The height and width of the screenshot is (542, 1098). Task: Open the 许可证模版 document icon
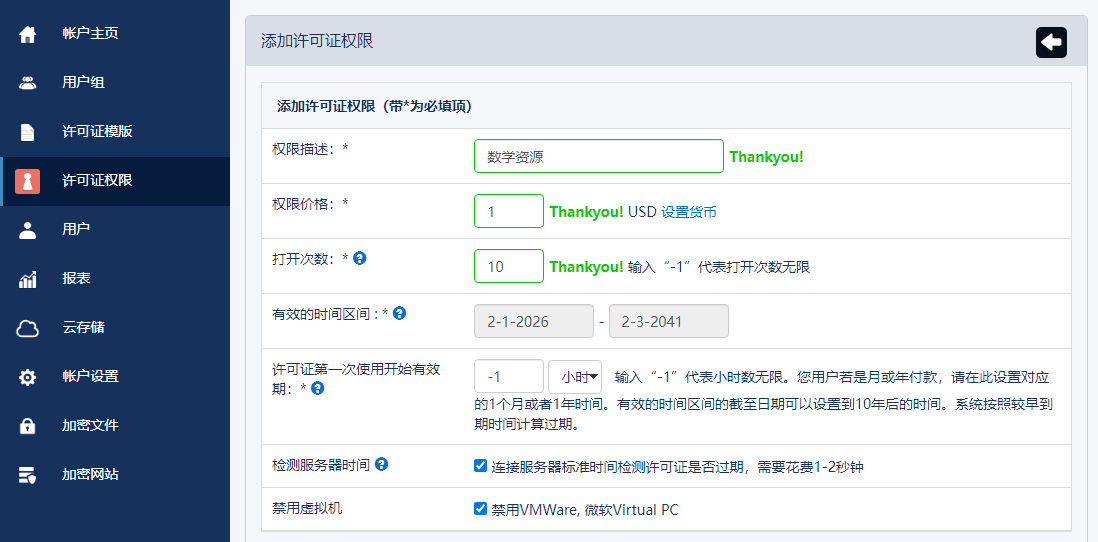tap(28, 132)
